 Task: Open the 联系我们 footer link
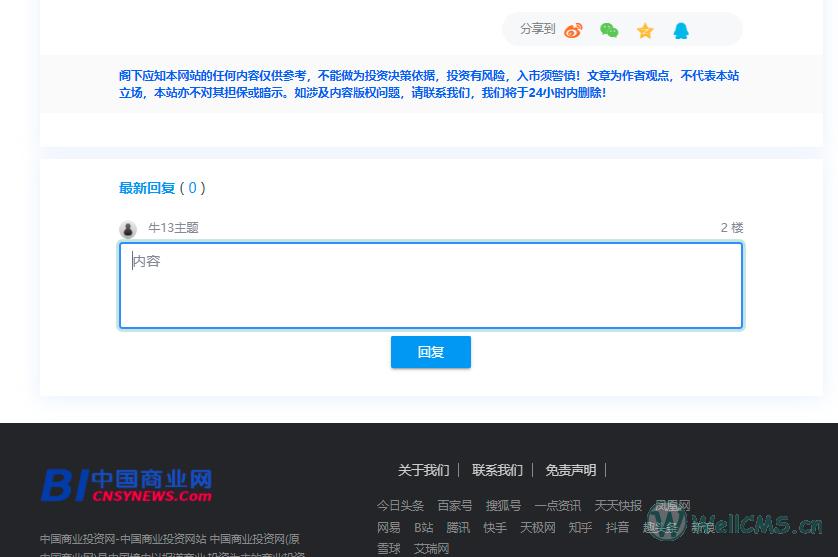pyautogui.click(x=497, y=470)
